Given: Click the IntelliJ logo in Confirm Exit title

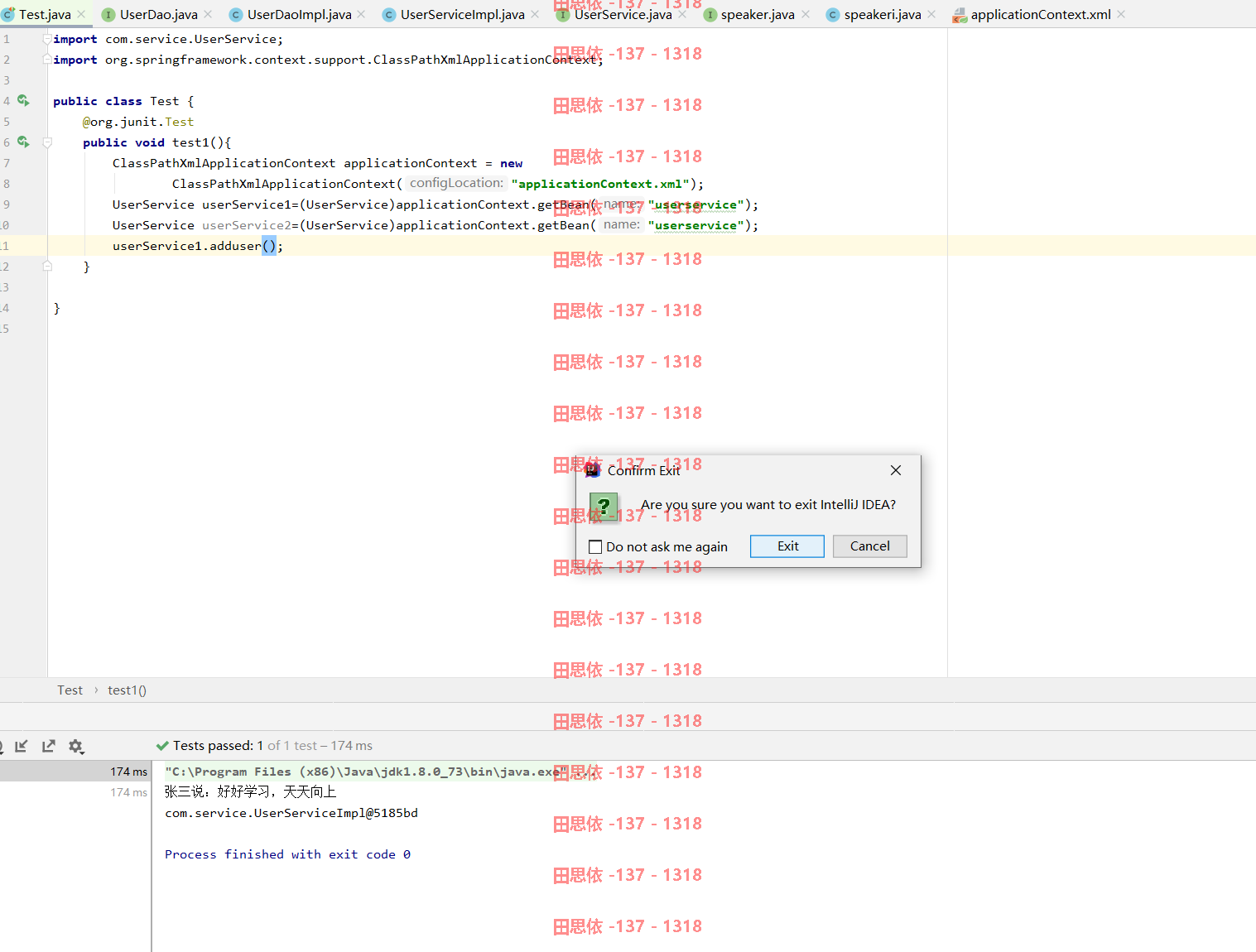Looking at the screenshot, I should pyautogui.click(x=593, y=470).
